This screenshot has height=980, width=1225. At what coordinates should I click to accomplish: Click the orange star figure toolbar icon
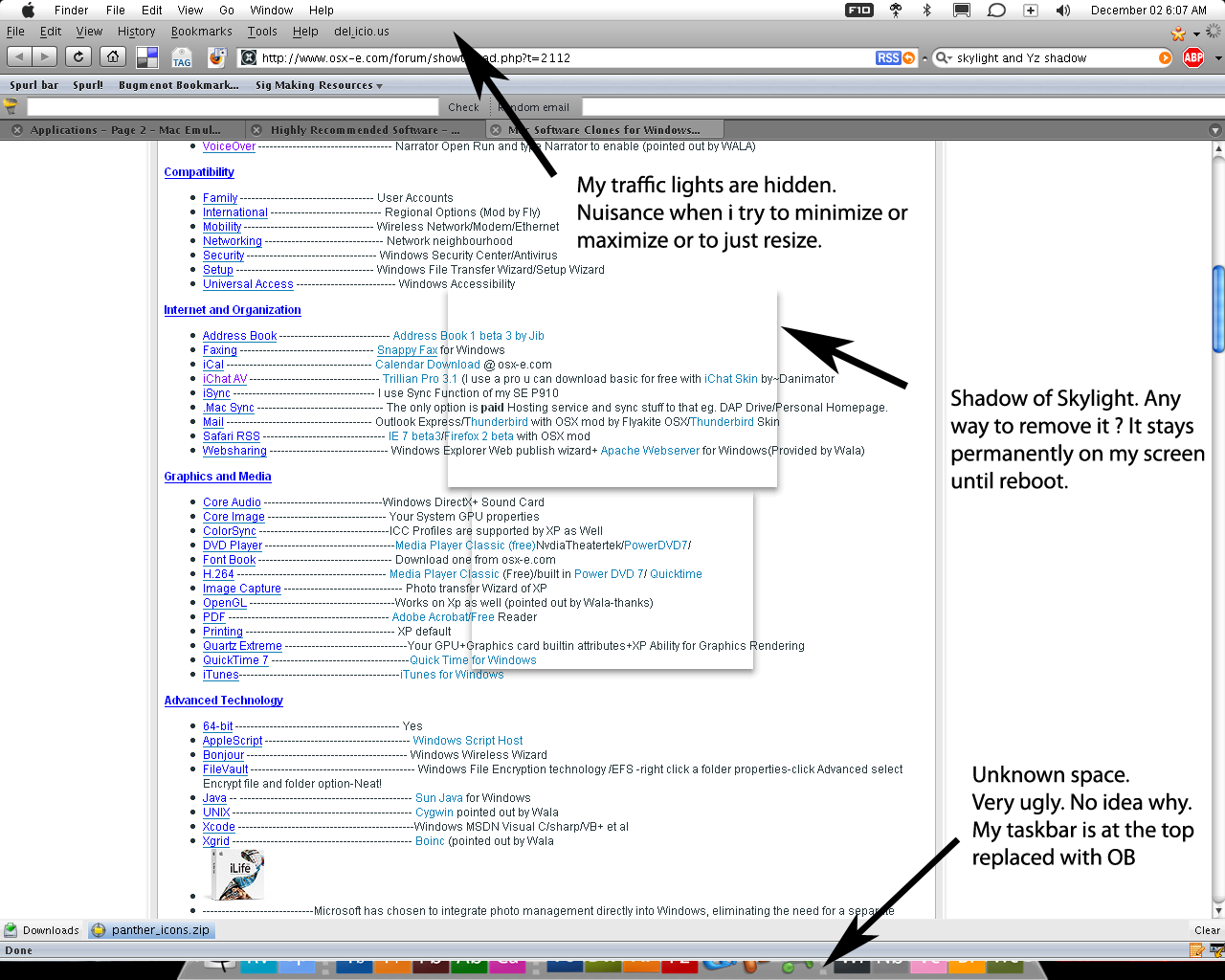1178,33
